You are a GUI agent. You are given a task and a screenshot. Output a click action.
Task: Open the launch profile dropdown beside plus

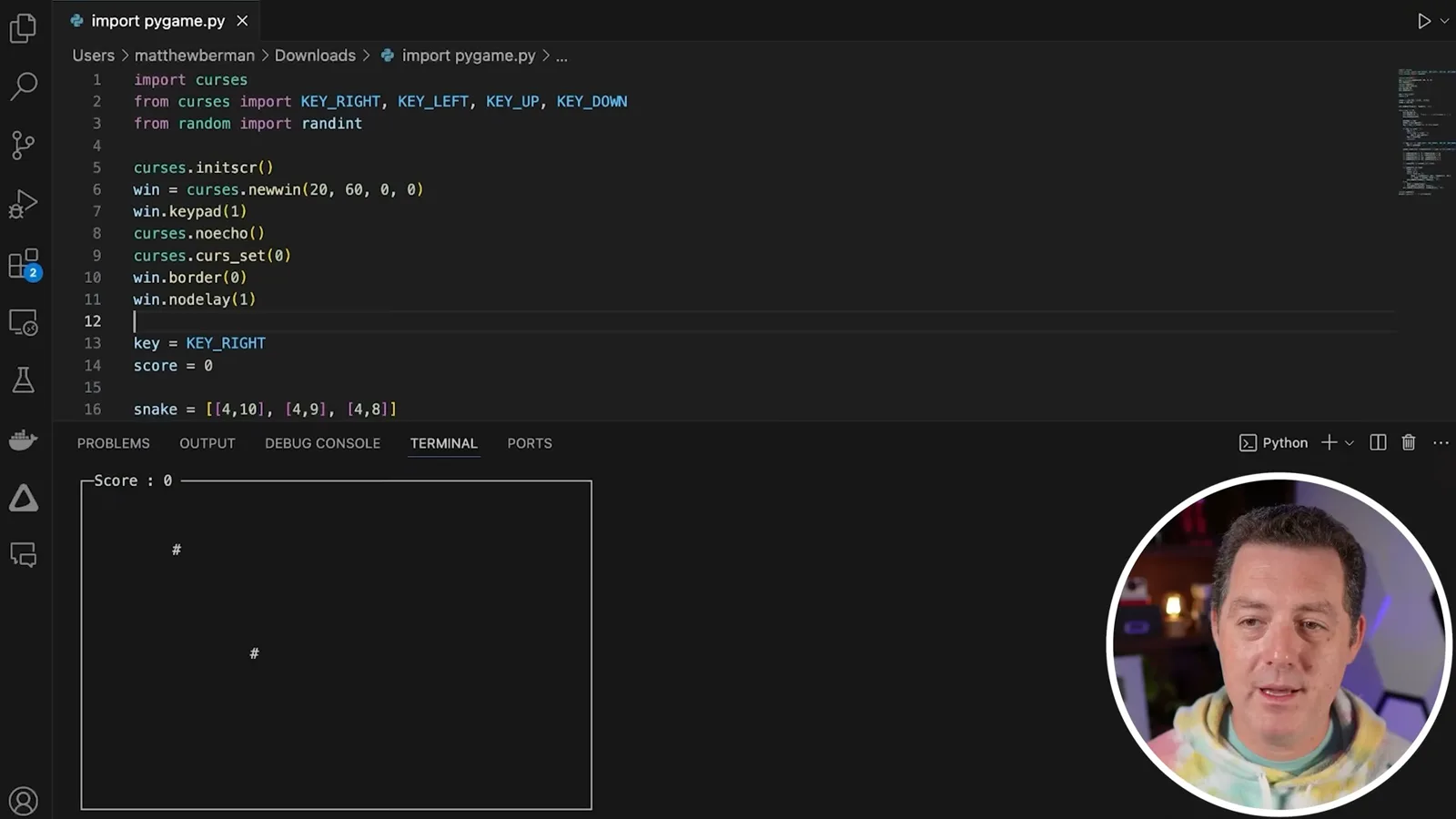[x=1350, y=443]
